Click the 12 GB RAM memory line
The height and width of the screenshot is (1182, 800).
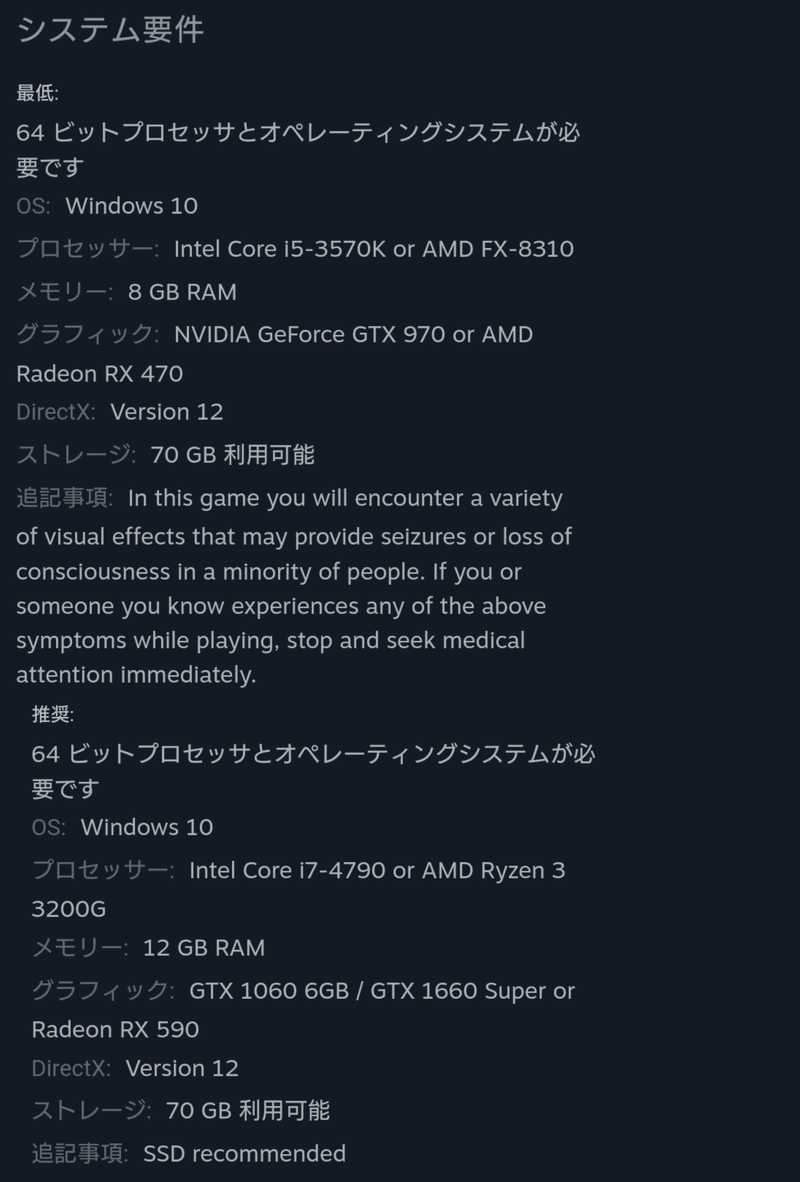[x=149, y=948]
